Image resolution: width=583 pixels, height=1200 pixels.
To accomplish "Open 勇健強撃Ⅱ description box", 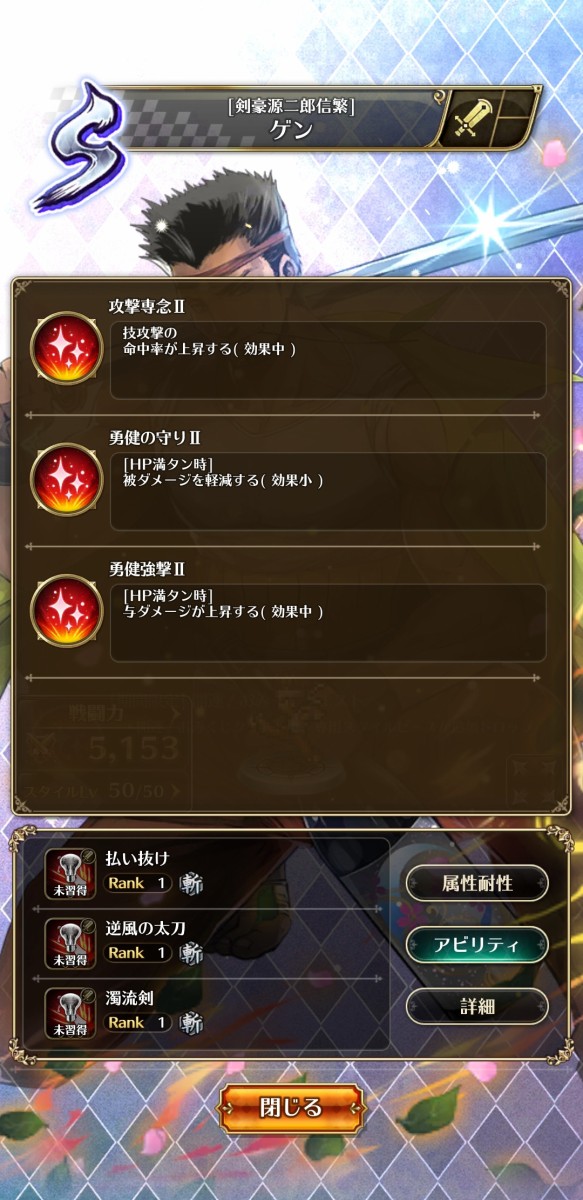I will click(x=328, y=622).
